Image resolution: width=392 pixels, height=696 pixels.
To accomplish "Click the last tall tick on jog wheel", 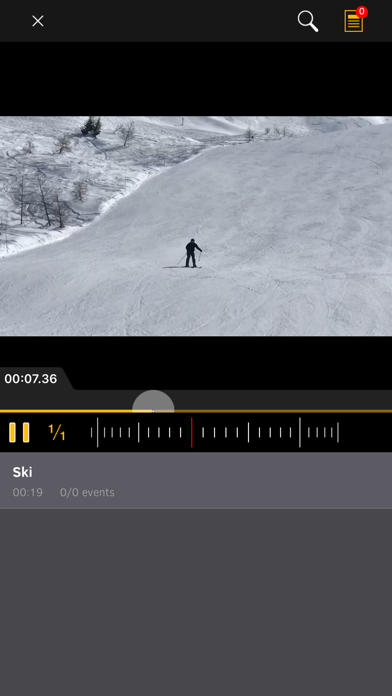I will tap(338, 432).
